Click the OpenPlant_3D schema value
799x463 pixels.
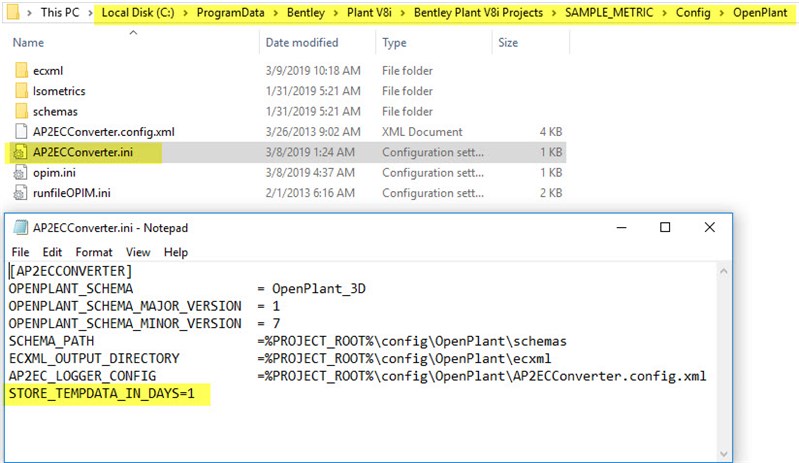pos(318,289)
